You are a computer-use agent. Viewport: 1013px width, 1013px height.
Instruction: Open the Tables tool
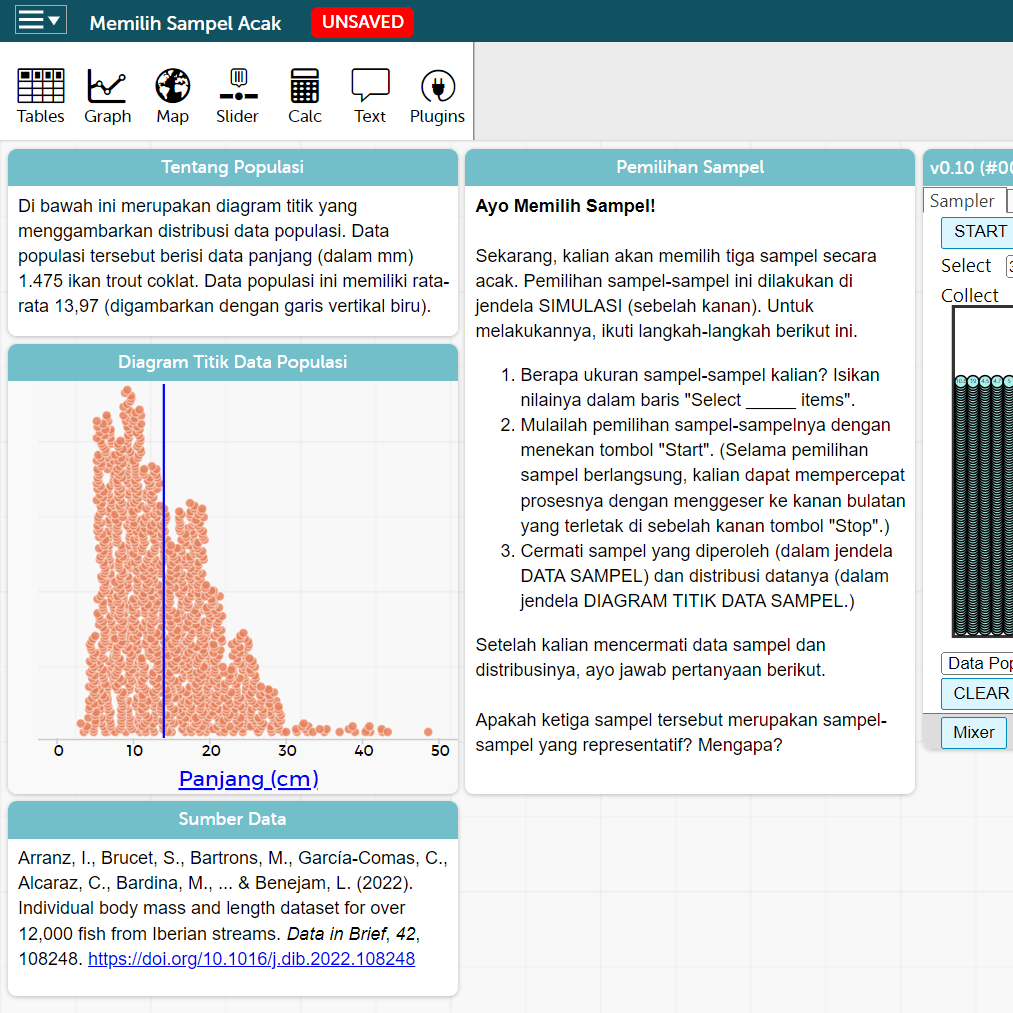[40, 96]
